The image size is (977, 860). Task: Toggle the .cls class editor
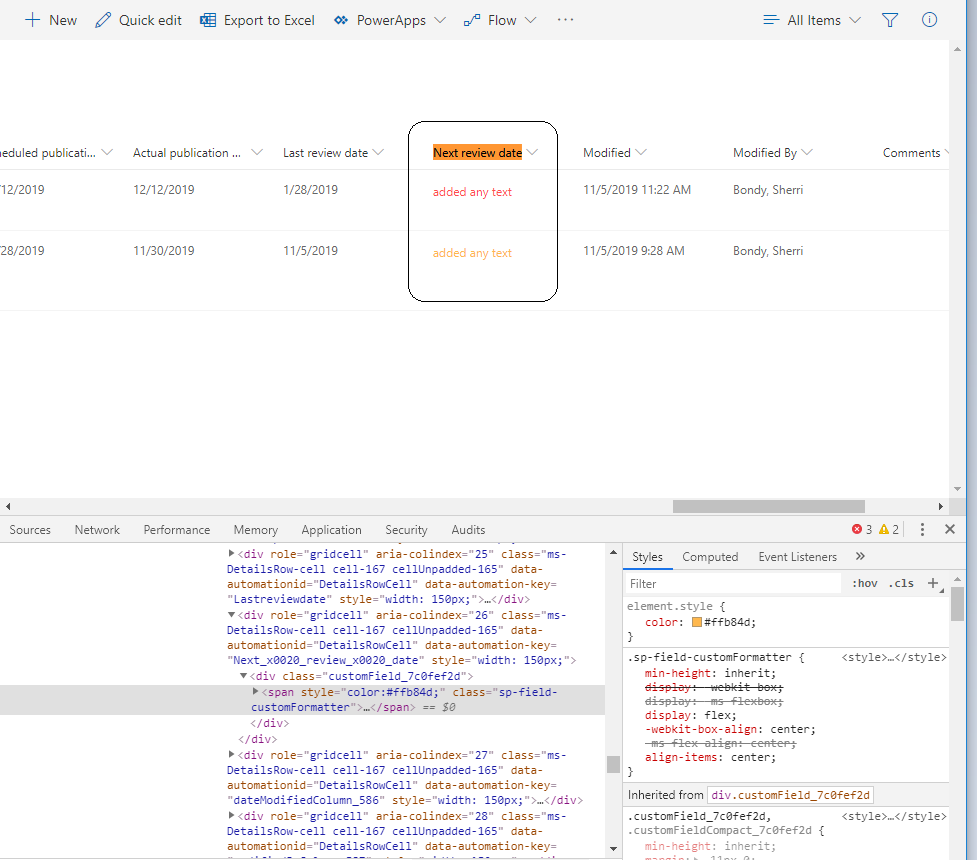[x=901, y=583]
